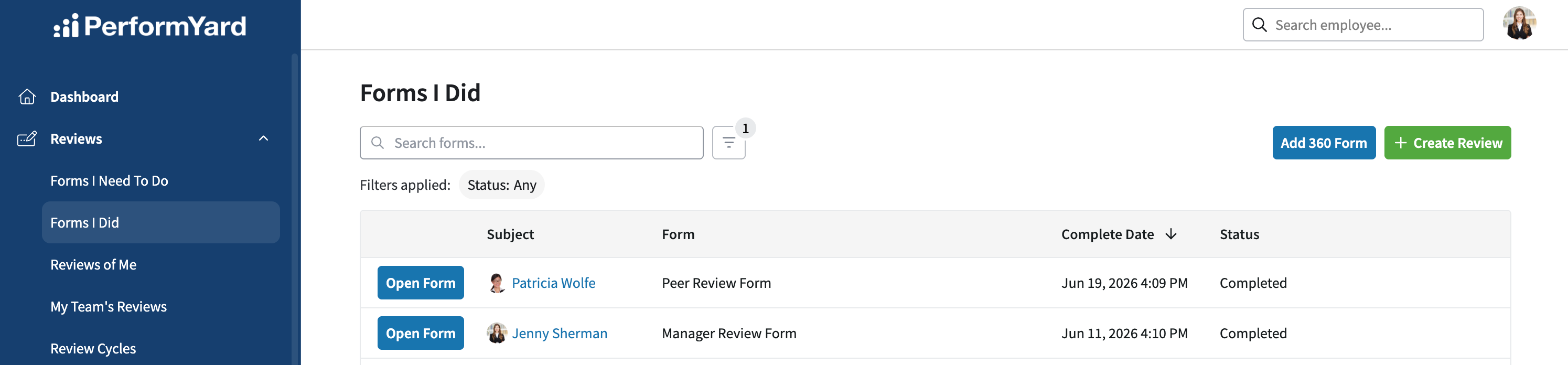
Task: Open Forms I Need To Do
Action: (110, 181)
